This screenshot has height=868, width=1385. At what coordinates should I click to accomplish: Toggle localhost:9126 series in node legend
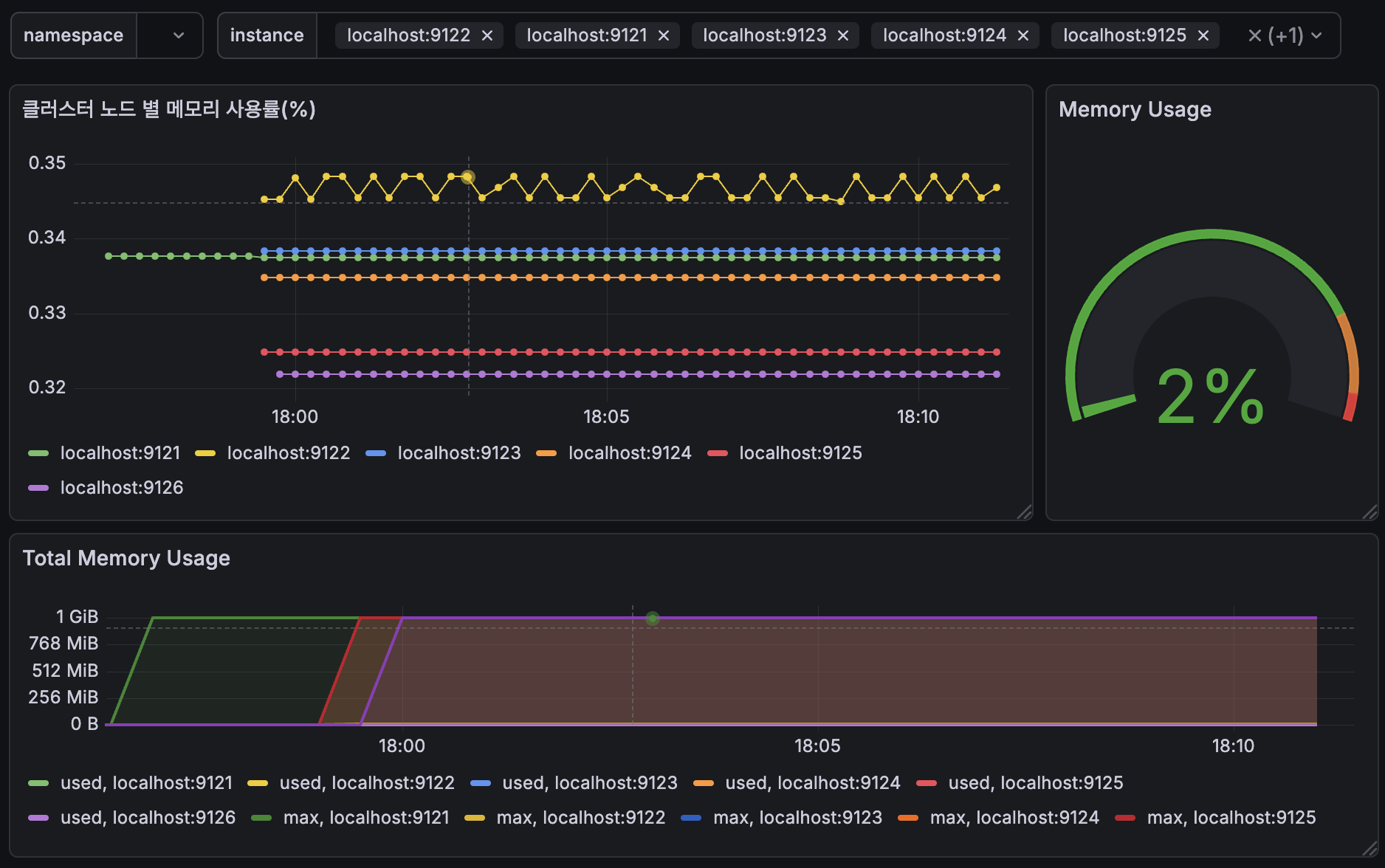(x=121, y=488)
